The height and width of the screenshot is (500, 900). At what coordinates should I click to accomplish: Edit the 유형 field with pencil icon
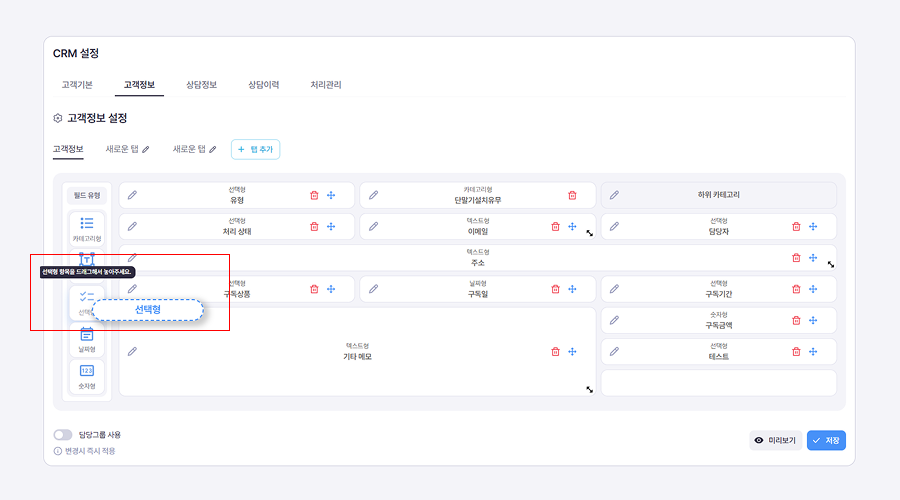pyautogui.click(x=132, y=195)
